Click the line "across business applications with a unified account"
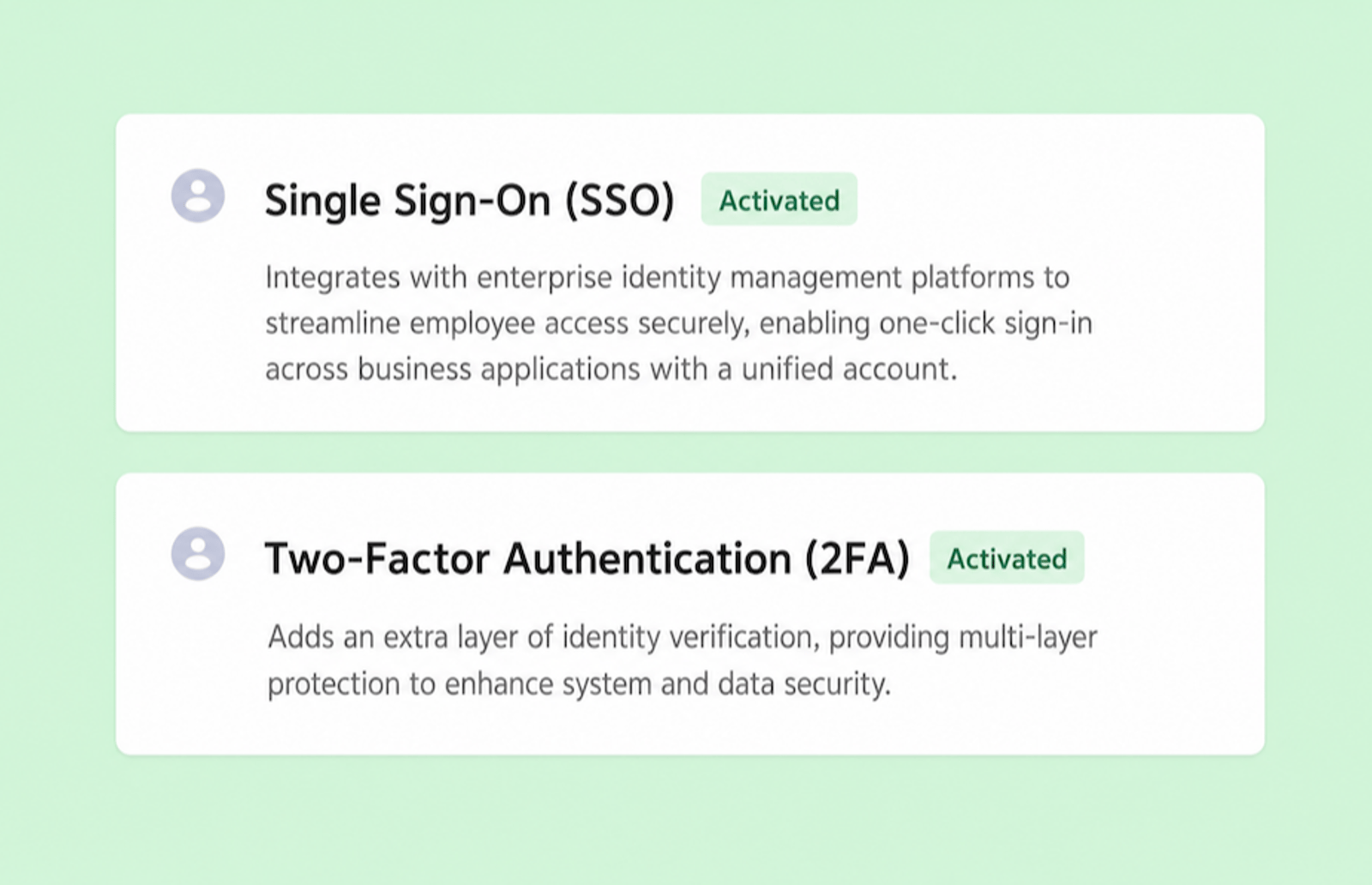Viewport: 1372px width, 885px height. [x=611, y=369]
